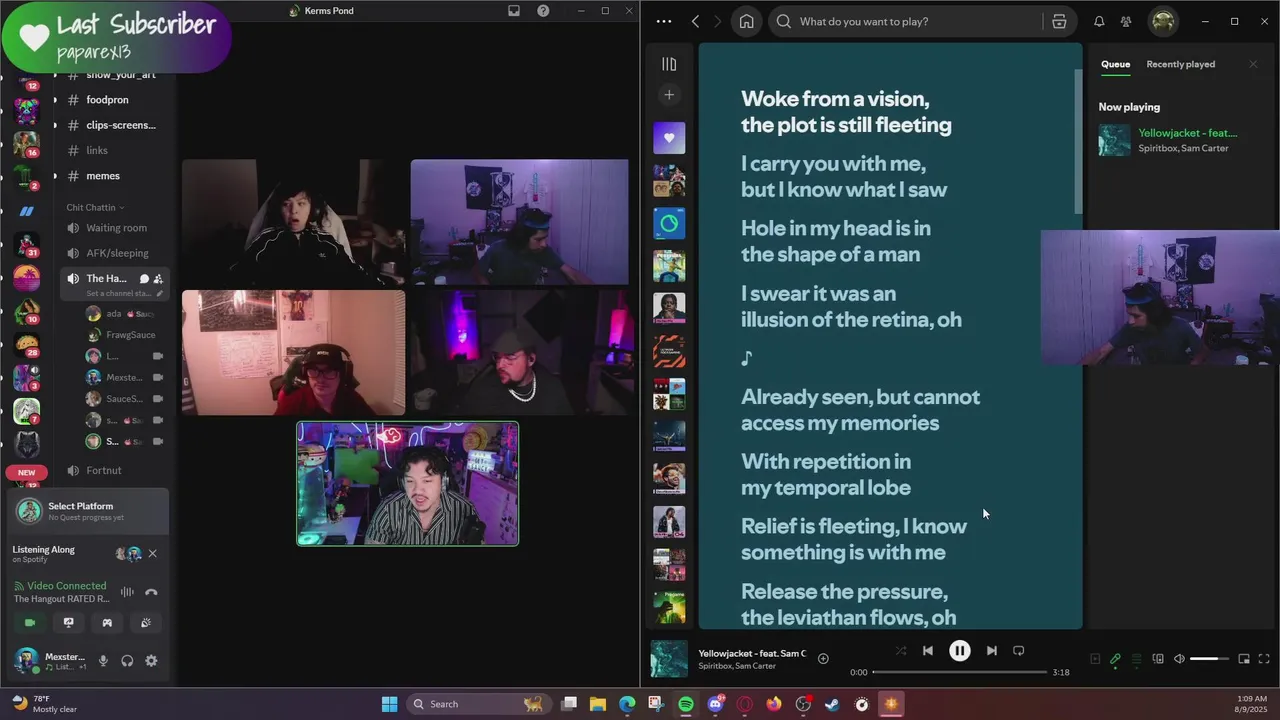Viewport: 1280px width, 720px height.
Task: Open Spotify Browse icon in search bar
Action: (1059, 21)
